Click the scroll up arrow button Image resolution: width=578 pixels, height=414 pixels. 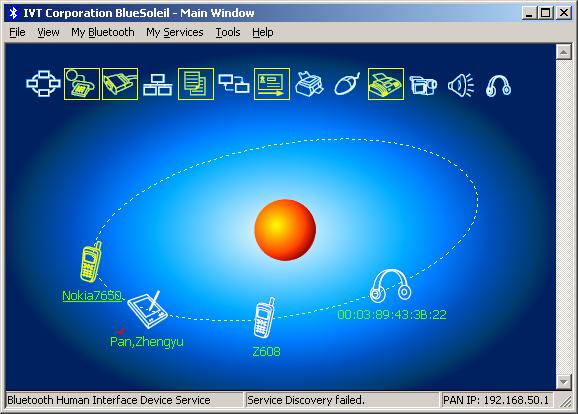pyautogui.click(x=563, y=52)
